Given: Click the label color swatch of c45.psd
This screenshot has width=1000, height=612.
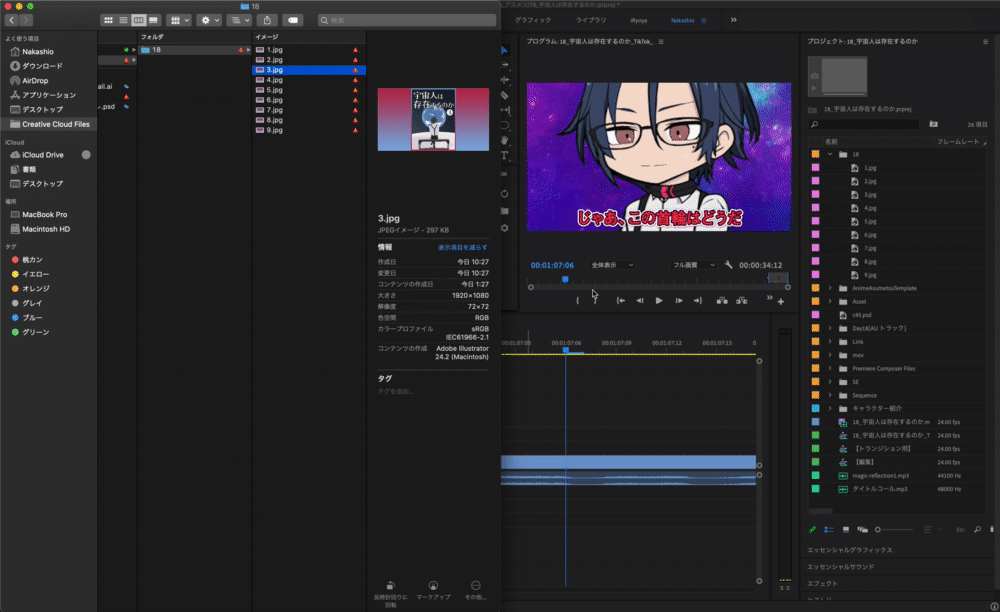Looking at the screenshot, I should point(815,315).
